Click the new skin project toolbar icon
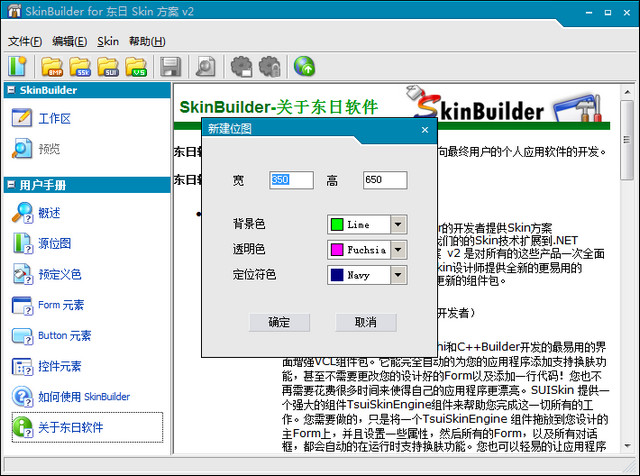 [17, 67]
